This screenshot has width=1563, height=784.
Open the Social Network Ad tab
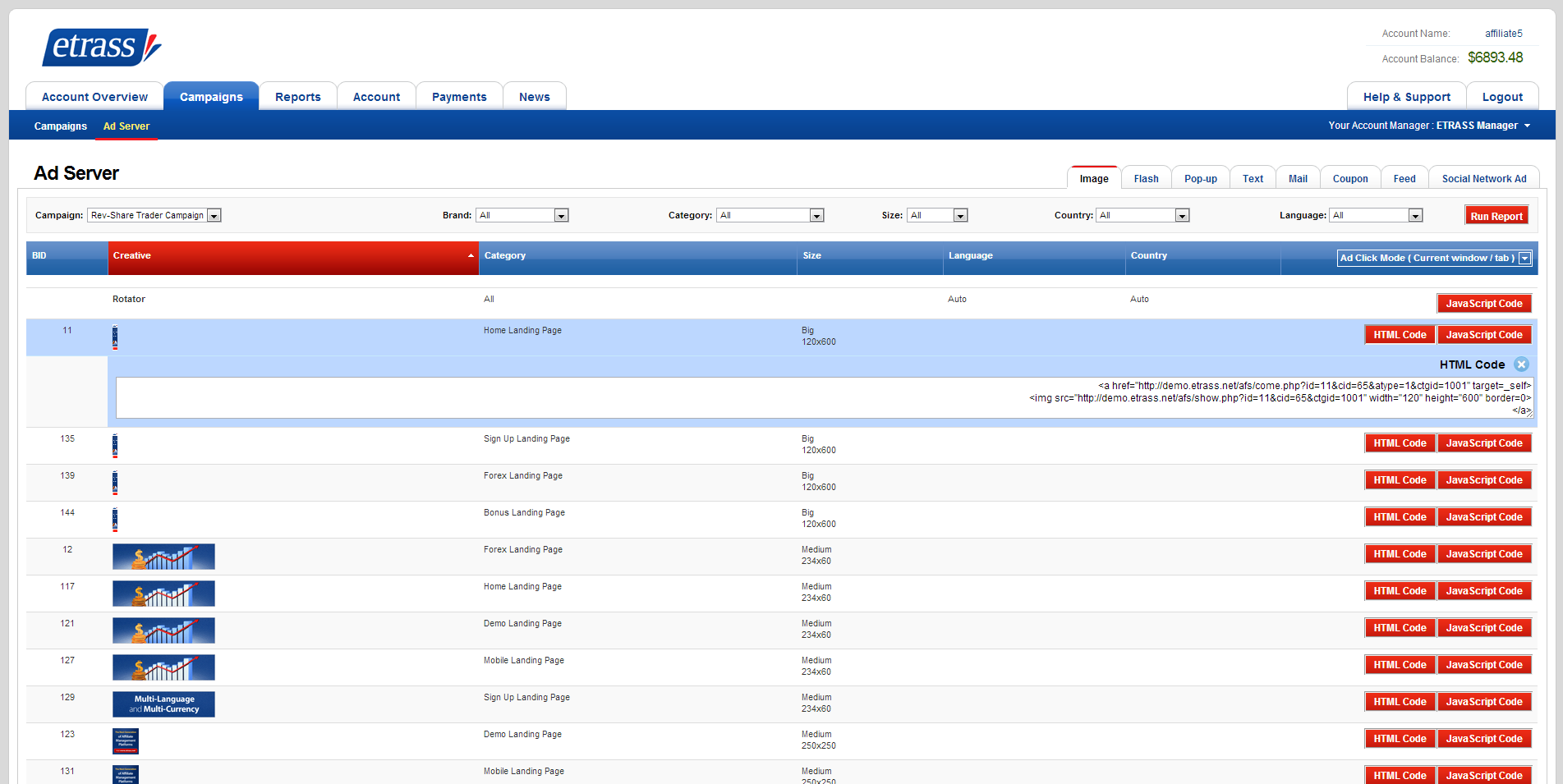tap(1483, 179)
